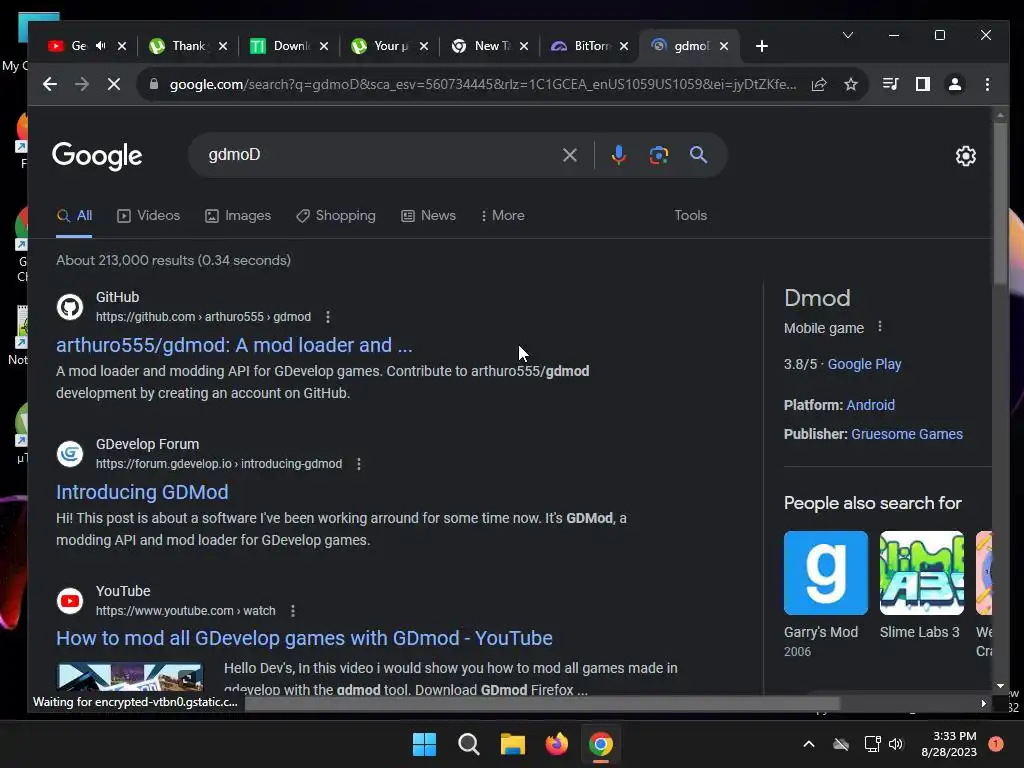
Task: Focus the gdmoD search input field
Action: pyautogui.click(x=379, y=155)
